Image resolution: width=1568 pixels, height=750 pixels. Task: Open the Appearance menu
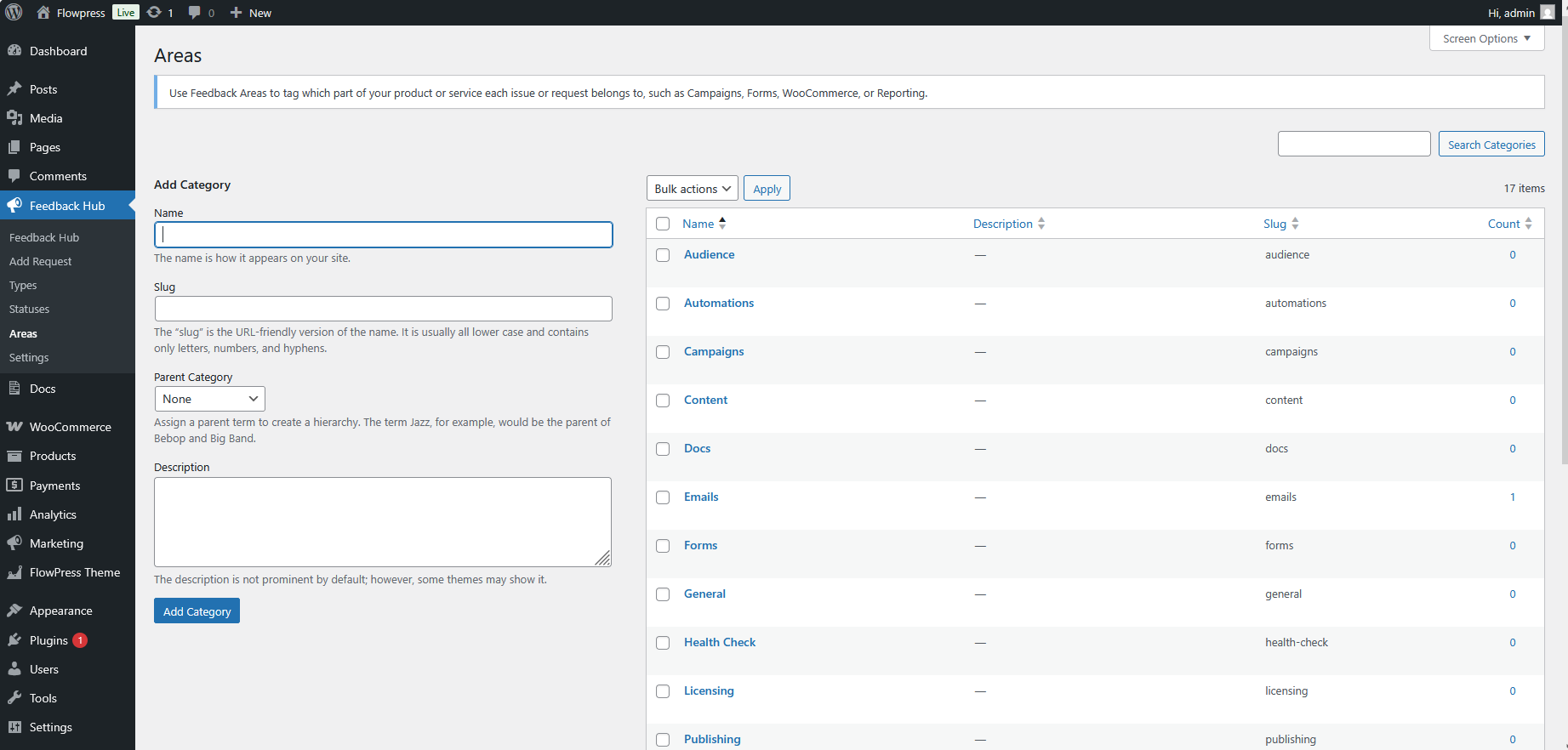point(67,611)
